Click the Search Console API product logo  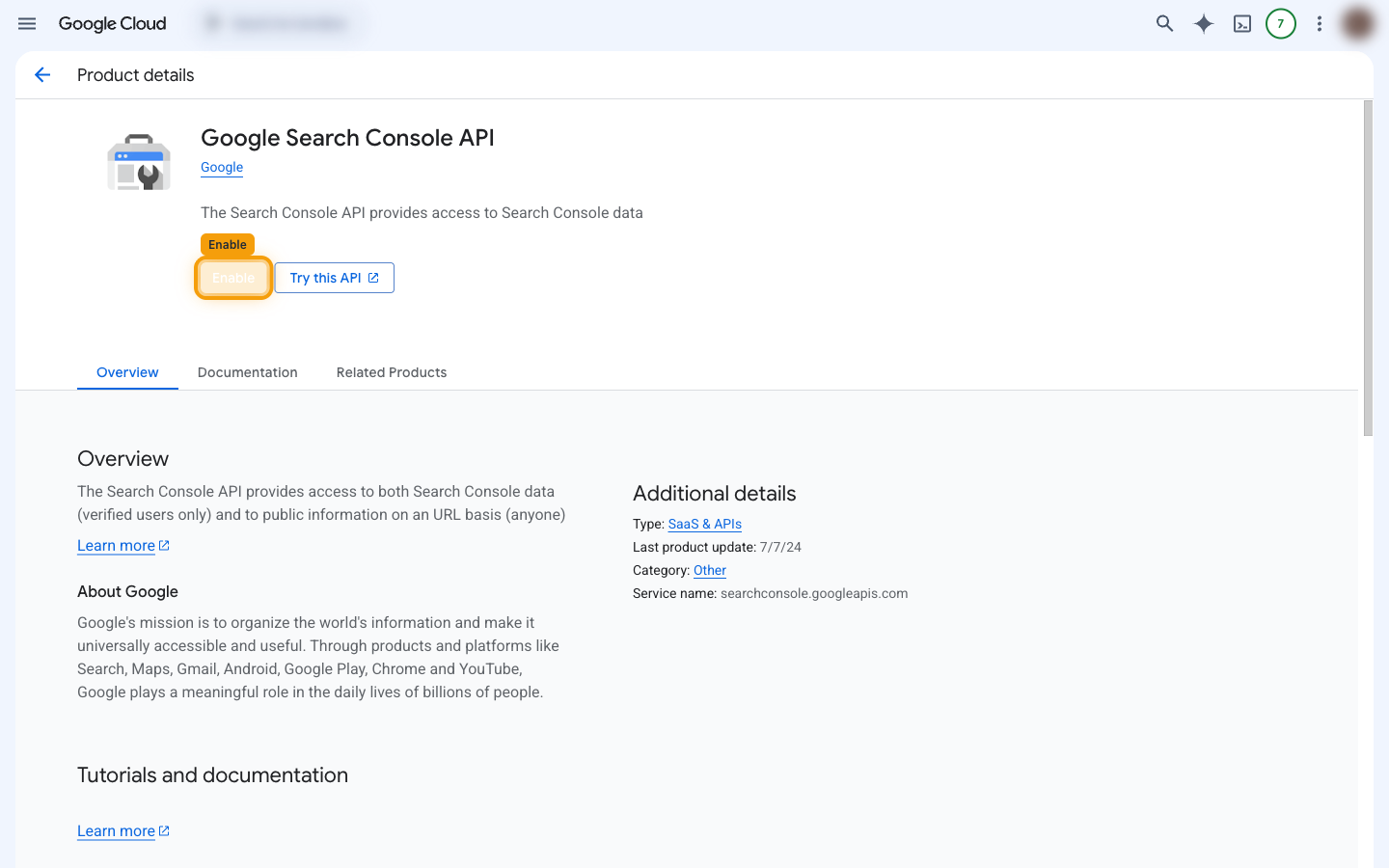139,162
